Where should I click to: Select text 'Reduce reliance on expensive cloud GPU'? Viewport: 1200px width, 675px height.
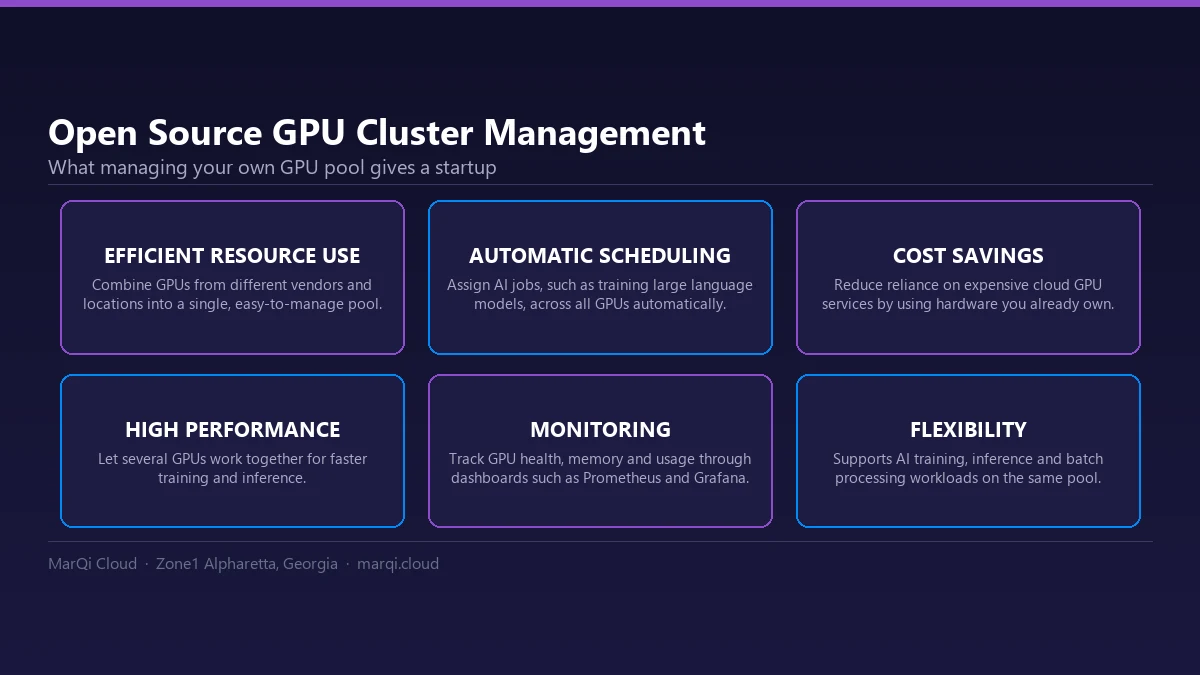tap(968, 285)
